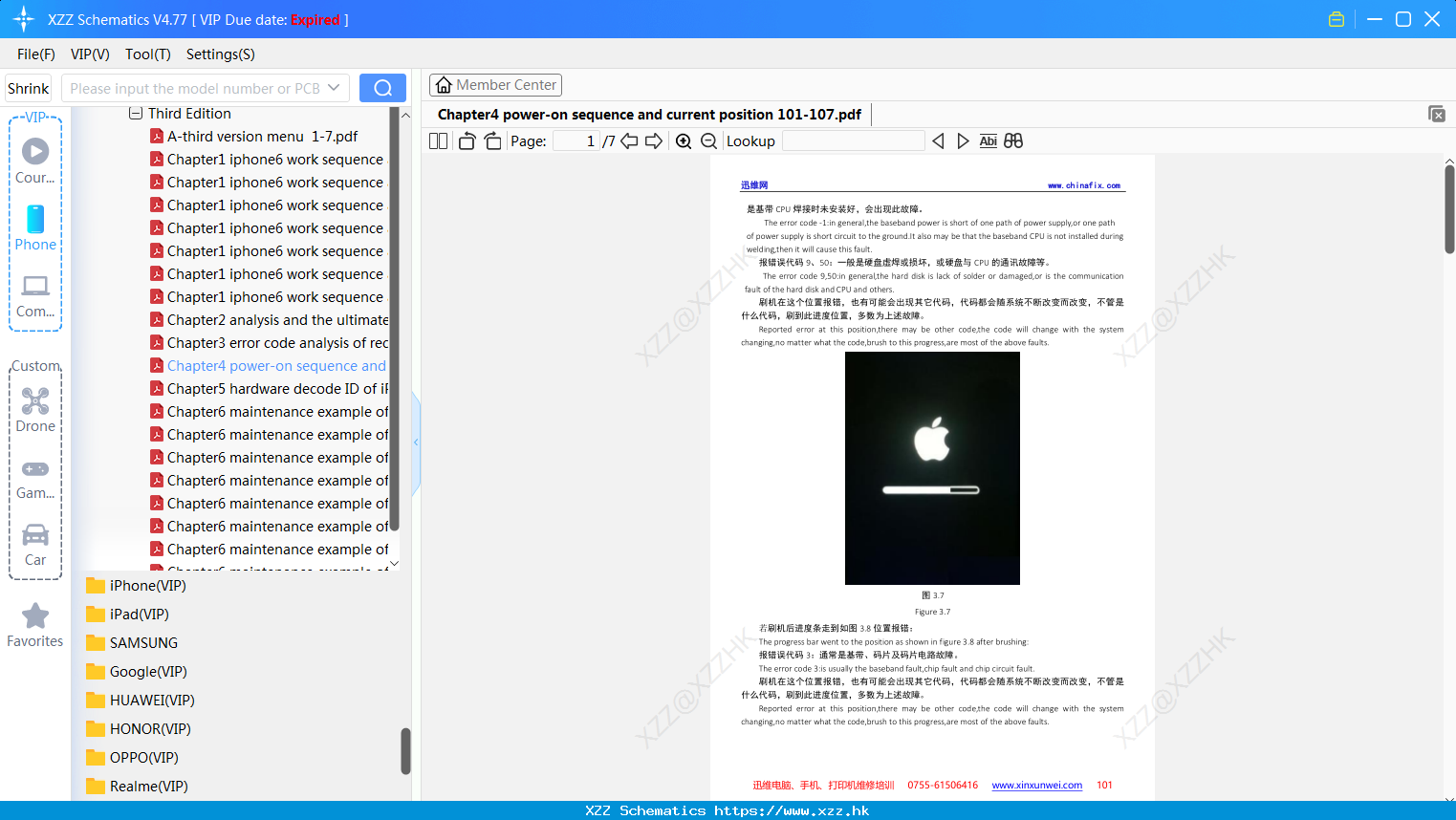The height and width of the screenshot is (820, 1456).
Task: Open the HUAWEI(VIP) folder
Action: coord(141,701)
